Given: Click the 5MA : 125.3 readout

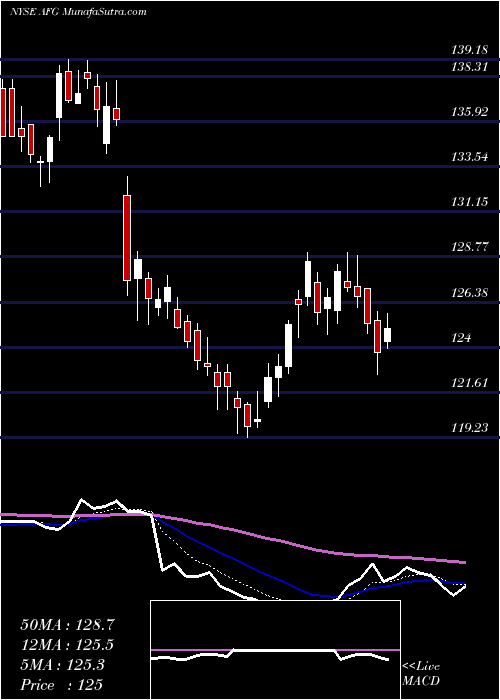Looking at the screenshot, I should click(62, 665).
